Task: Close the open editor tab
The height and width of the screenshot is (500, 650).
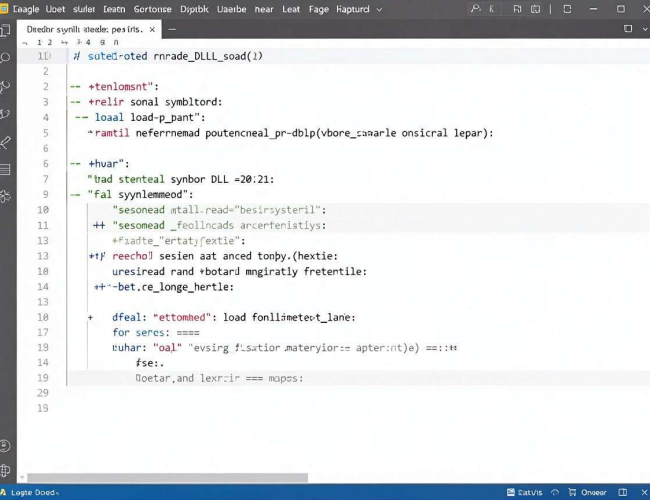Action: (x=152, y=29)
